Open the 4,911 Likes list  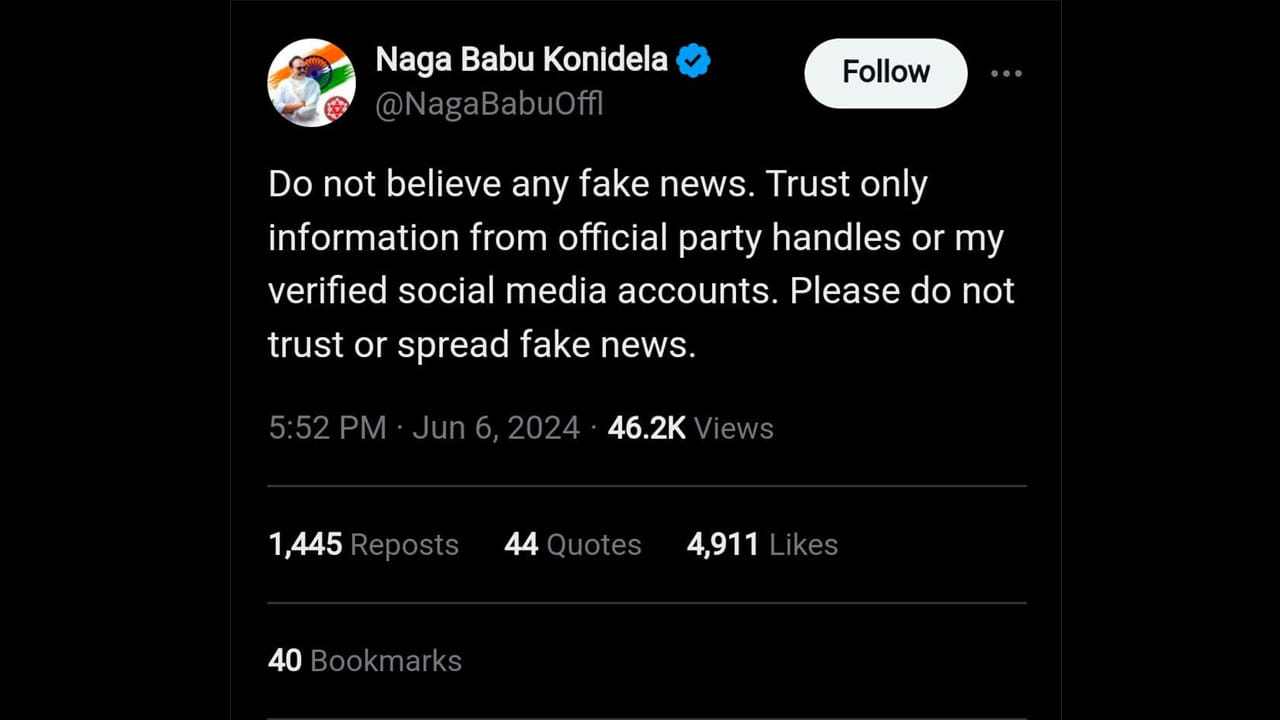[762, 544]
